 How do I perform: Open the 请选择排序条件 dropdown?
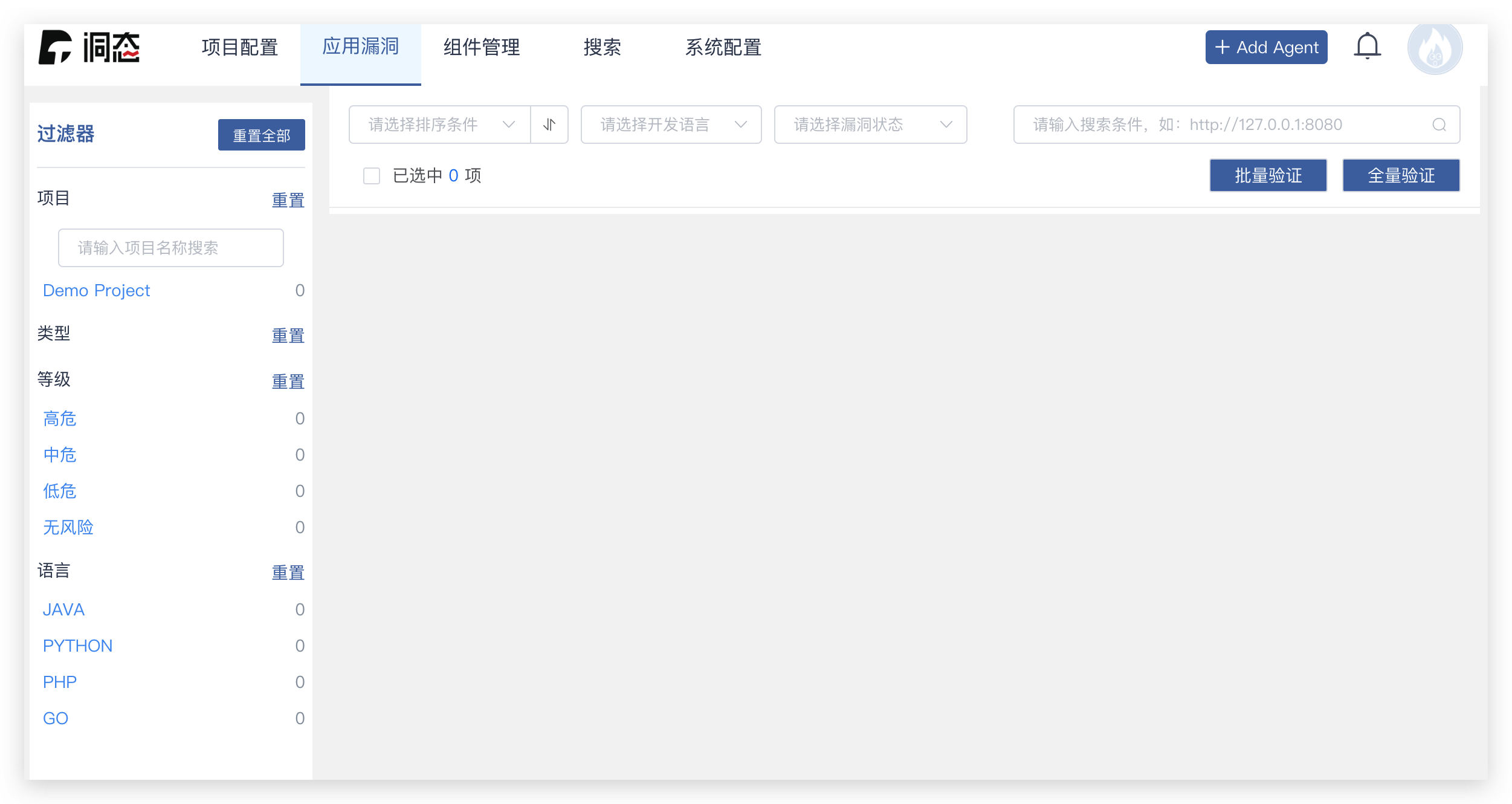click(439, 125)
